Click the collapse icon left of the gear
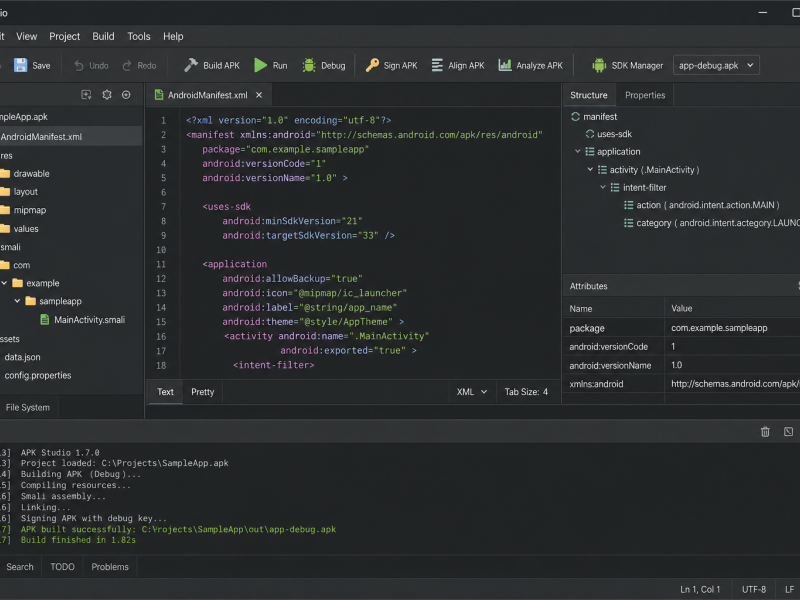800x600 pixels. [86, 95]
